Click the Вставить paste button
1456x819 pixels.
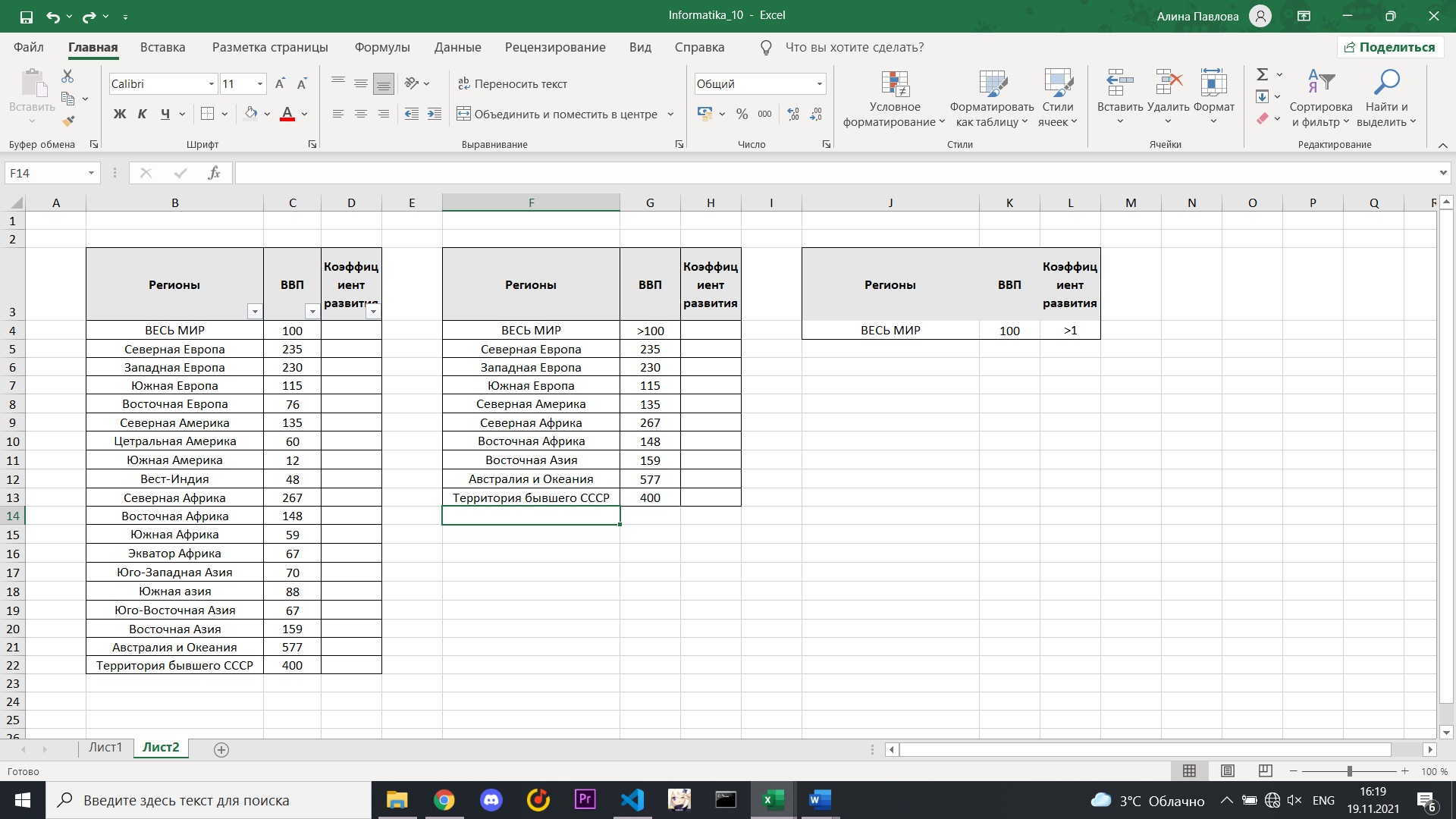[32, 97]
